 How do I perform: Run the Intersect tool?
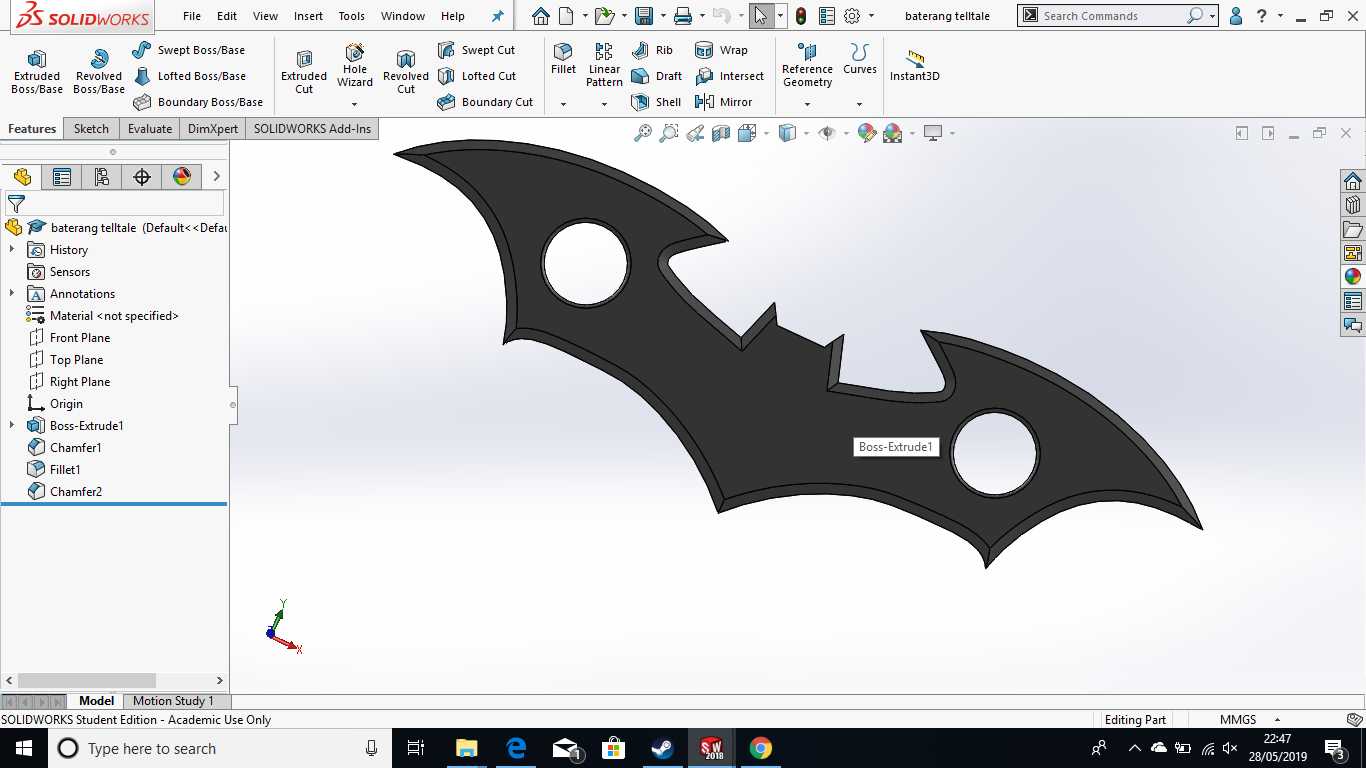click(729, 76)
